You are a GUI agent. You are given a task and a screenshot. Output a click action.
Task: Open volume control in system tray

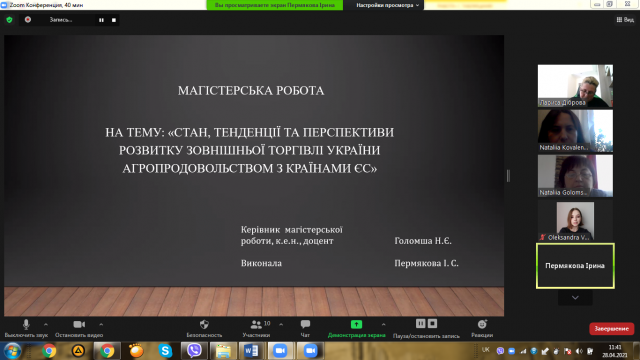(579, 351)
